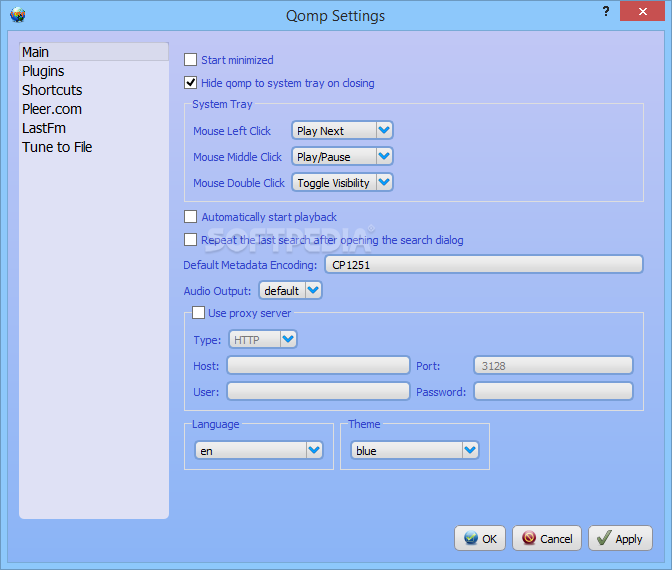Screen dimensions: 672x570
Task: Open Mouse Middle Click action dropdown
Action: [x=342, y=156]
